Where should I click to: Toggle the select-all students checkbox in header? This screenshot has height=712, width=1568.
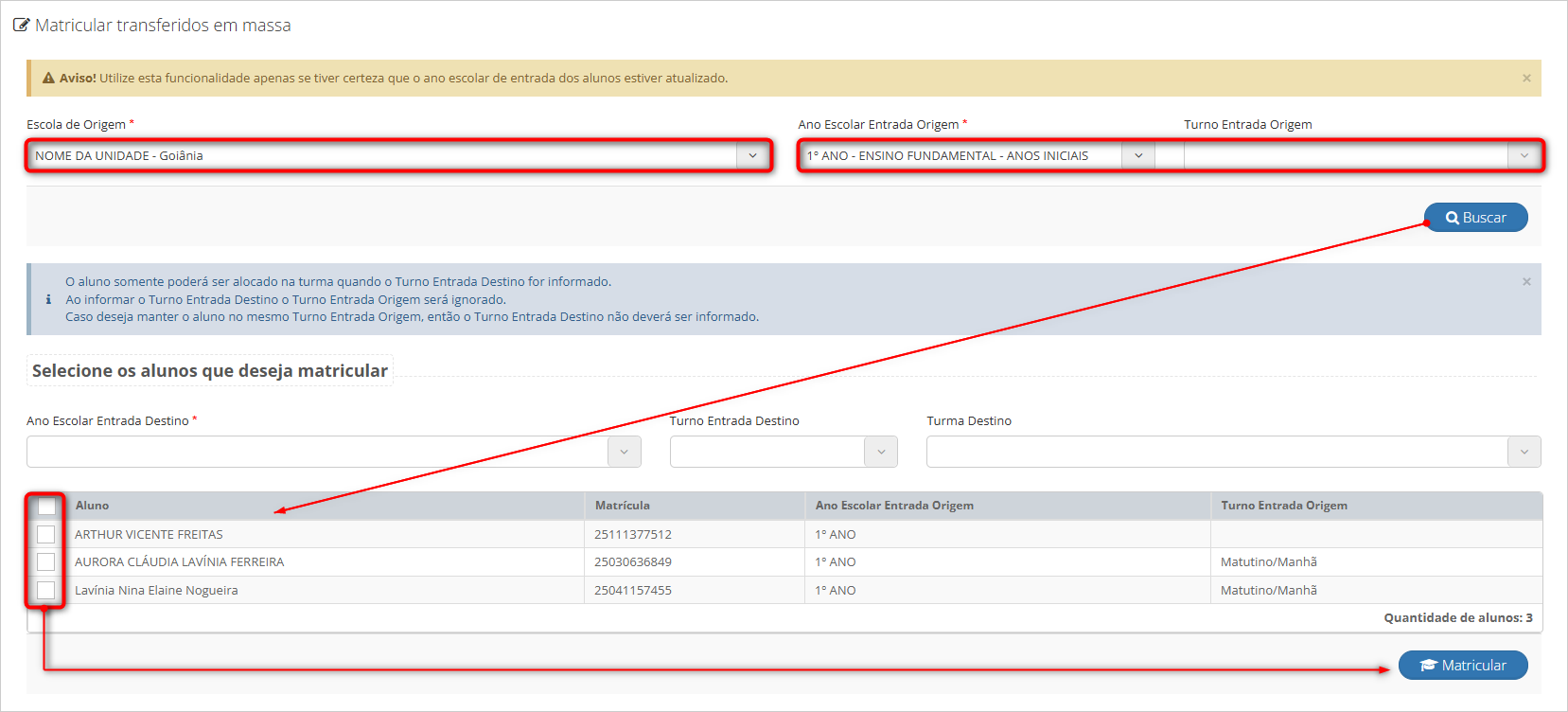pyautogui.click(x=46, y=507)
